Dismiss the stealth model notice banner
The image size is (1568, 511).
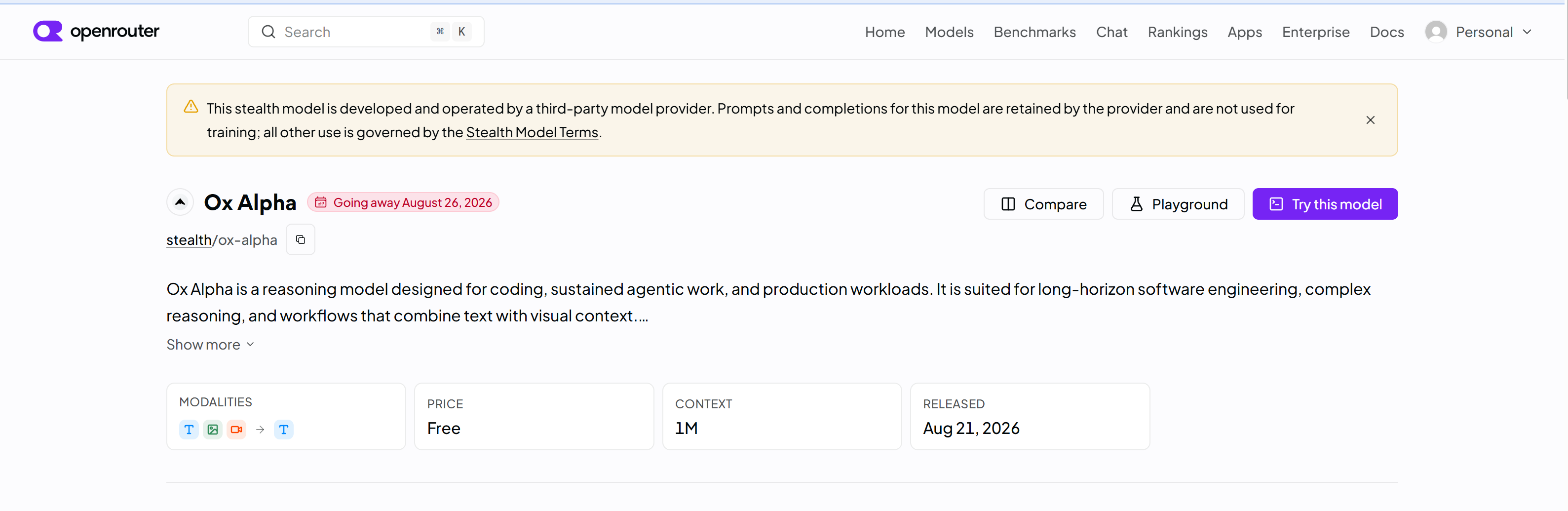[1370, 120]
